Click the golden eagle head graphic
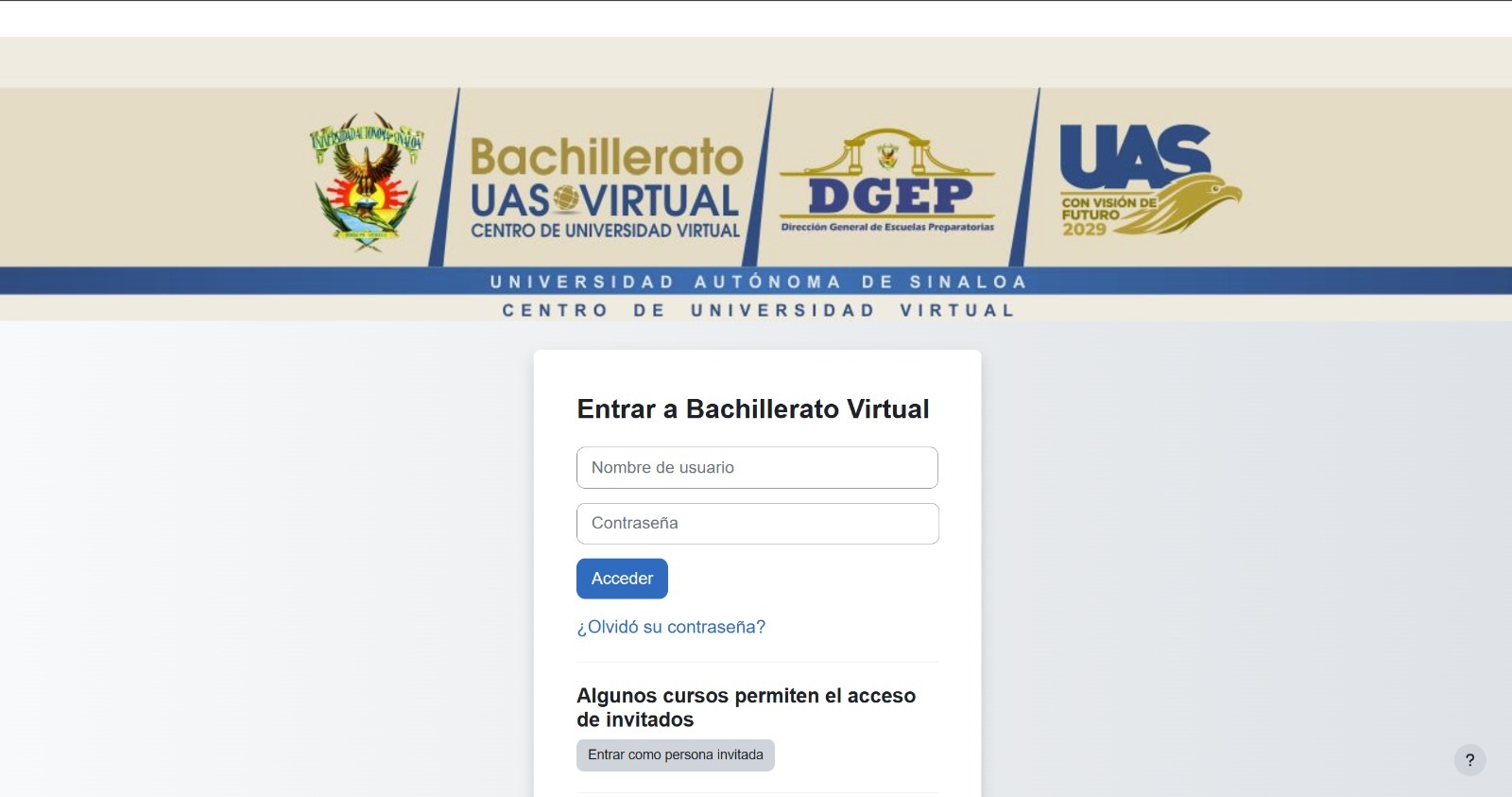Viewport: 1512px width, 797px height. 1198,203
